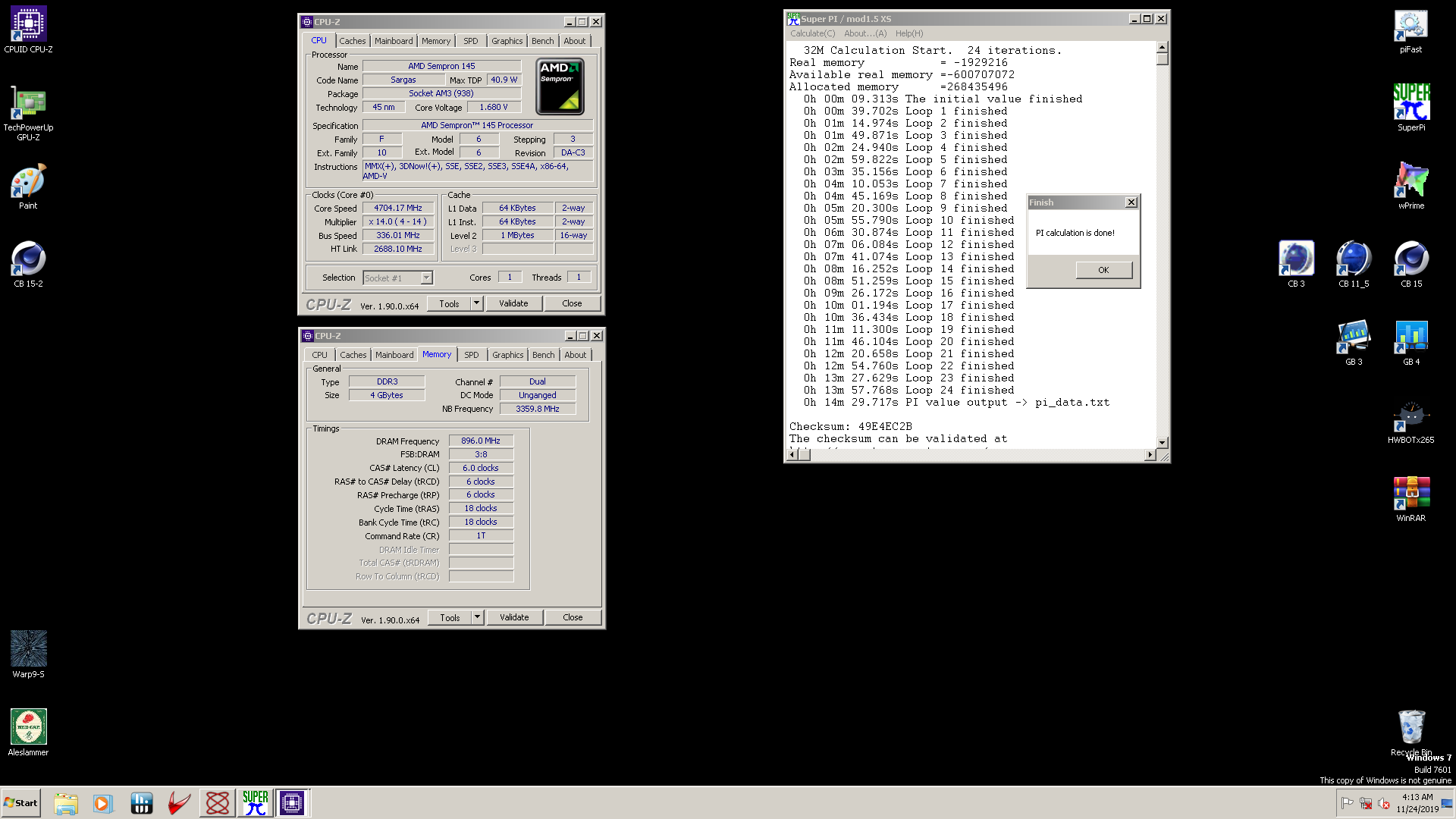Click OK in the Finish dialog
The image size is (1456, 819).
pos(1103,270)
